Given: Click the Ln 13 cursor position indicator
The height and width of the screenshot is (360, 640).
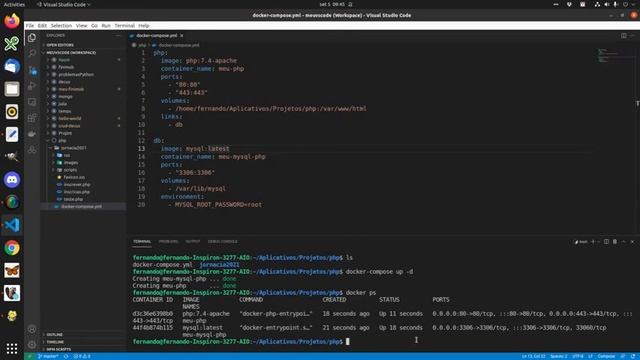Looking at the screenshot, I should [533, 356].
